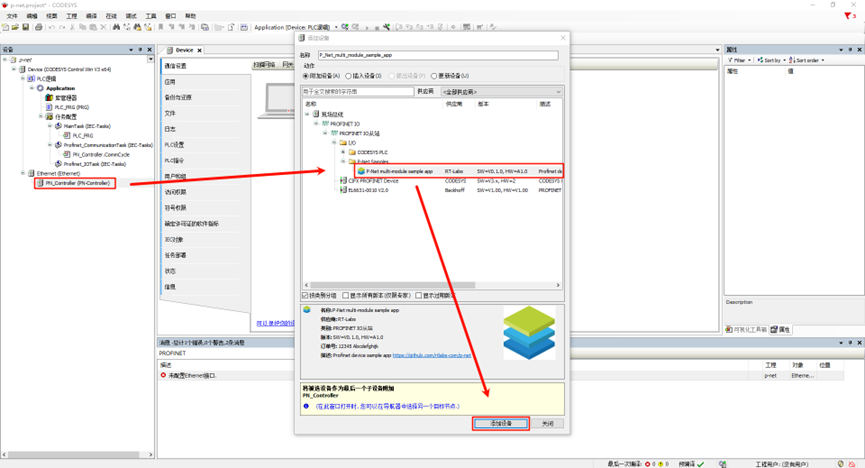Click the 添加设备 (Add device) button
The image size is (865, 468).
click(501, 423)
